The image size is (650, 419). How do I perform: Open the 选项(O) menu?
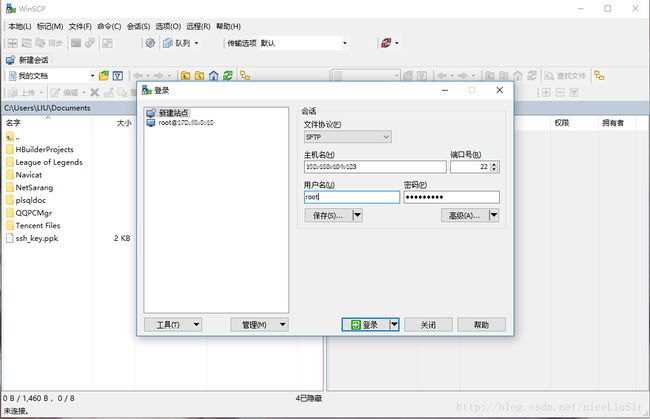(168, 26)
